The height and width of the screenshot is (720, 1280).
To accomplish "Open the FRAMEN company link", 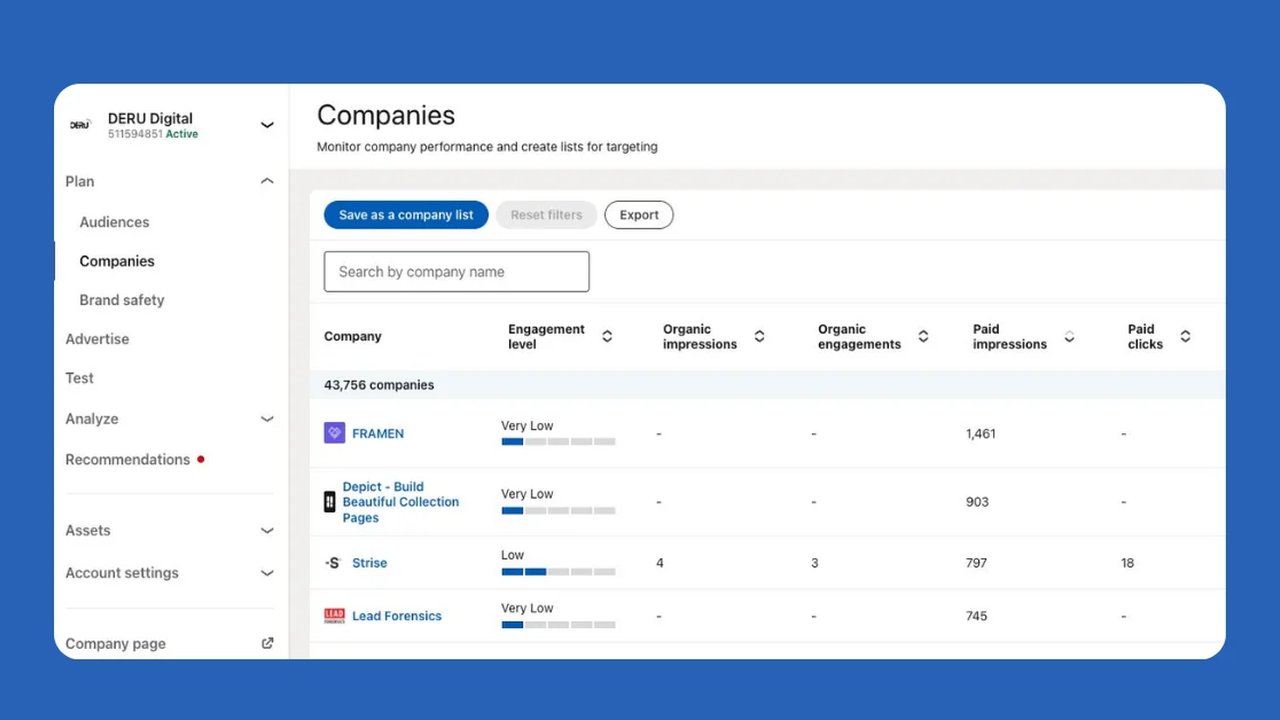I will click(378, 434).
